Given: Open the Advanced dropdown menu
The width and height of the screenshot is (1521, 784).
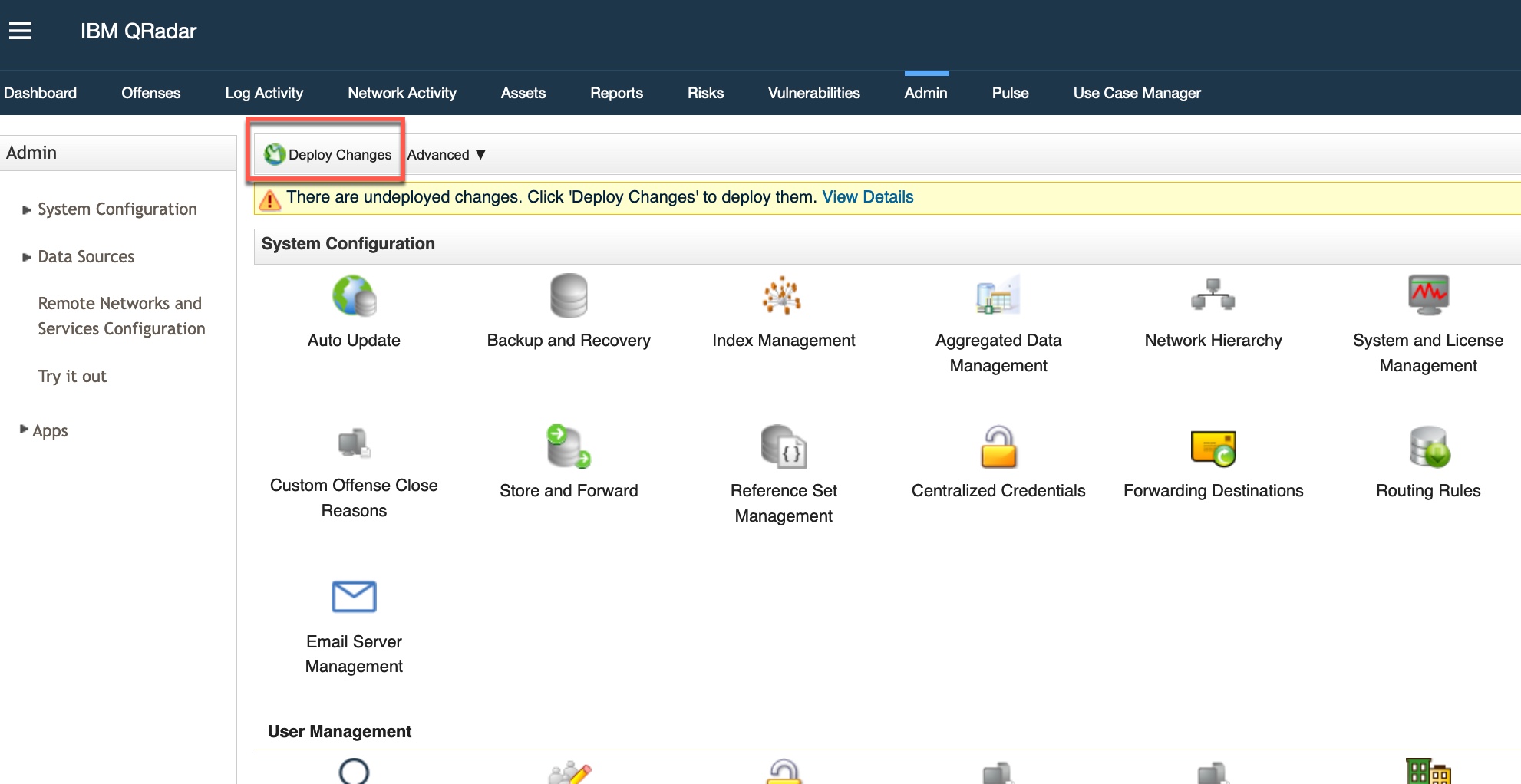Looking at the screenshot, I should tap(446, 155).
